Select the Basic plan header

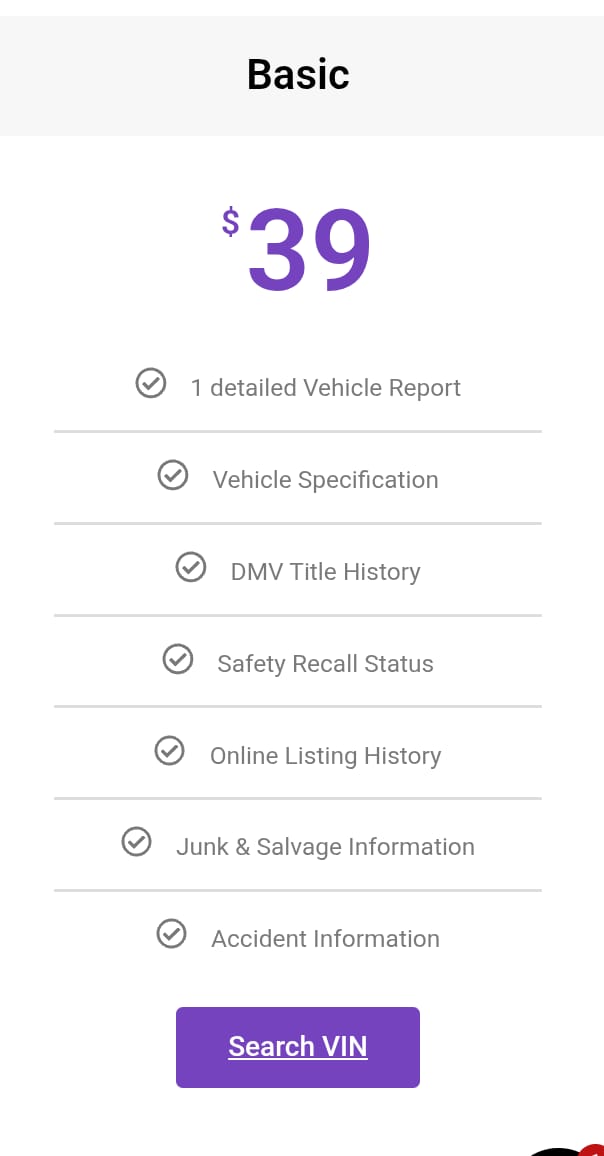[x=298, y=75]
